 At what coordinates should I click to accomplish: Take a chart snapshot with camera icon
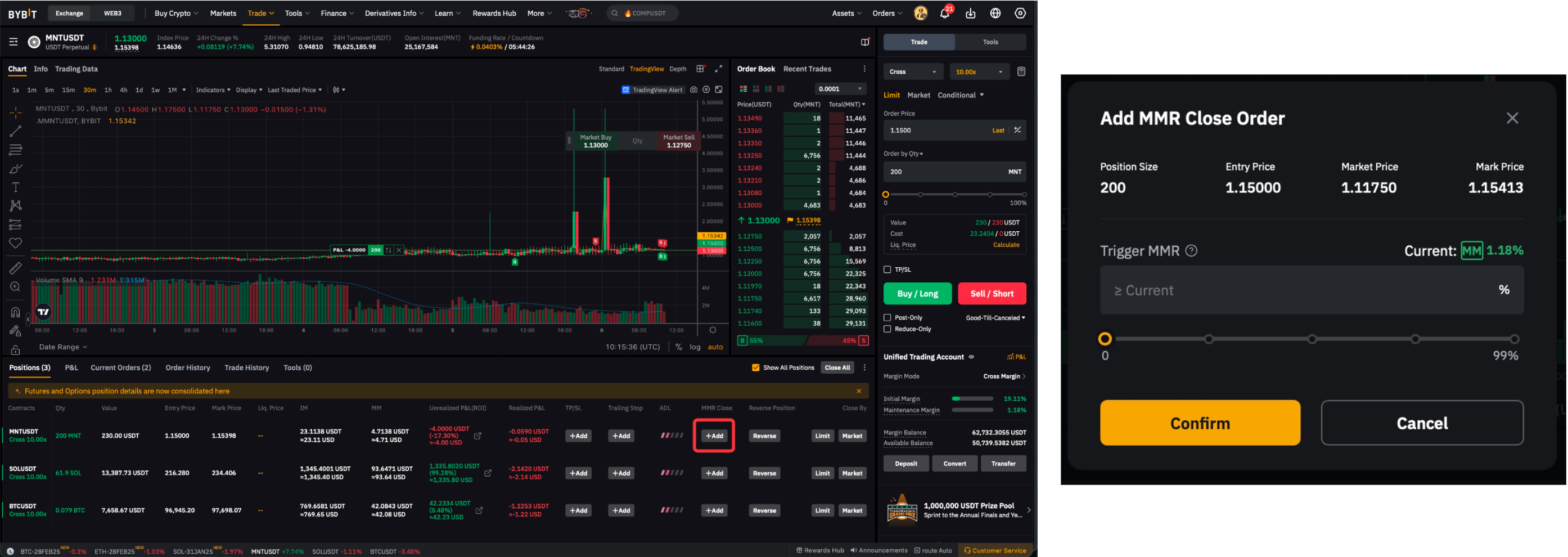click(x=693, y=90)
